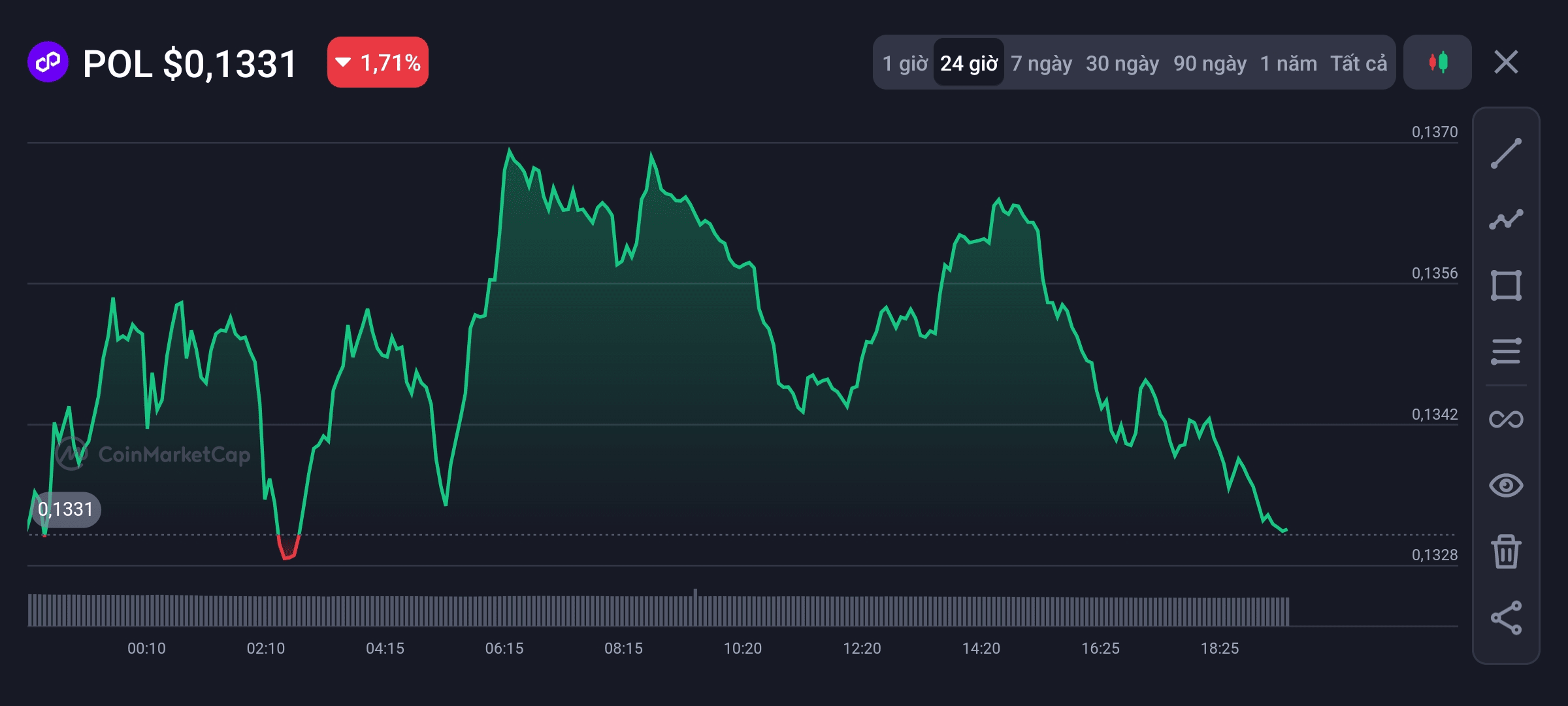Click the red 1,71% change badge
The height and width of the screenshot is (706, 1568).
[378, 63]
